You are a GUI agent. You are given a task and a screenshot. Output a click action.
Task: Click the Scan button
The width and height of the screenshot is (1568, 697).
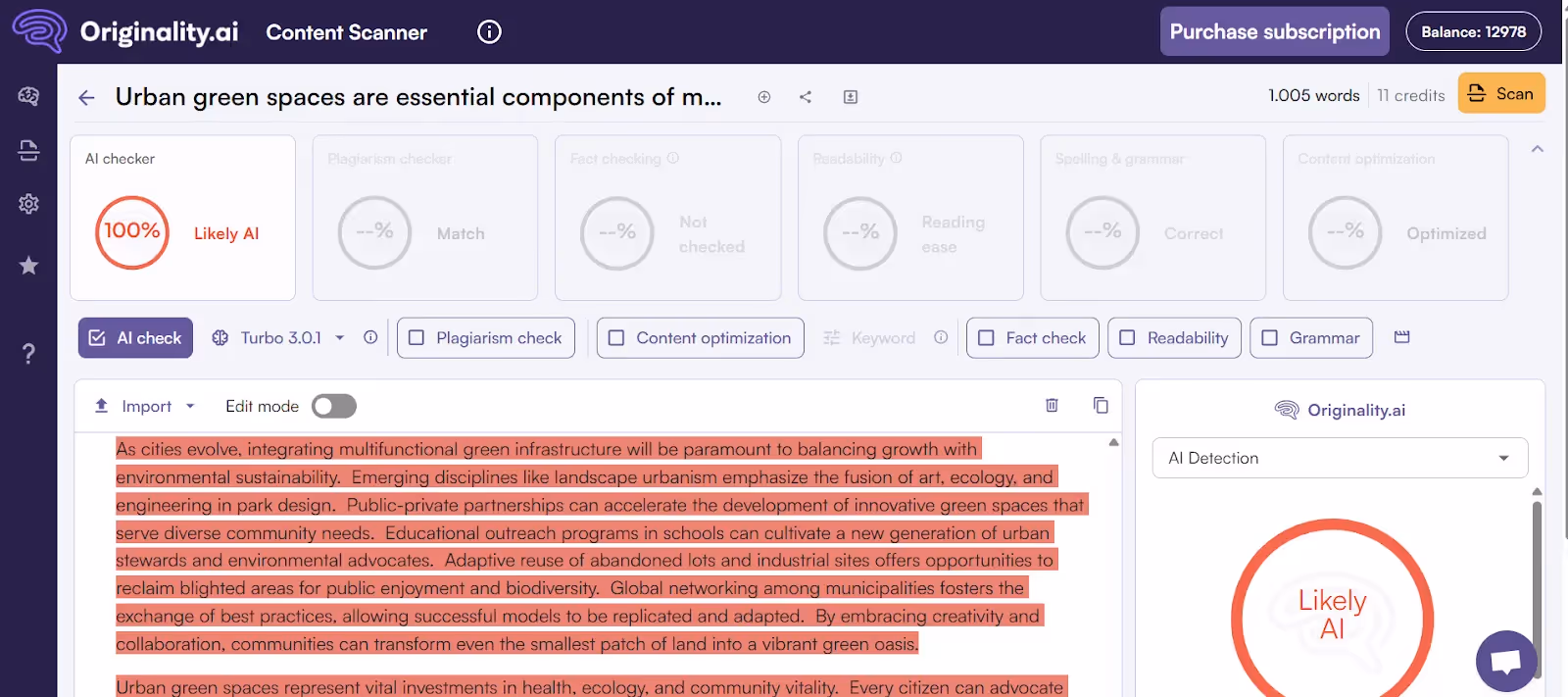[x=1501, y=93]
